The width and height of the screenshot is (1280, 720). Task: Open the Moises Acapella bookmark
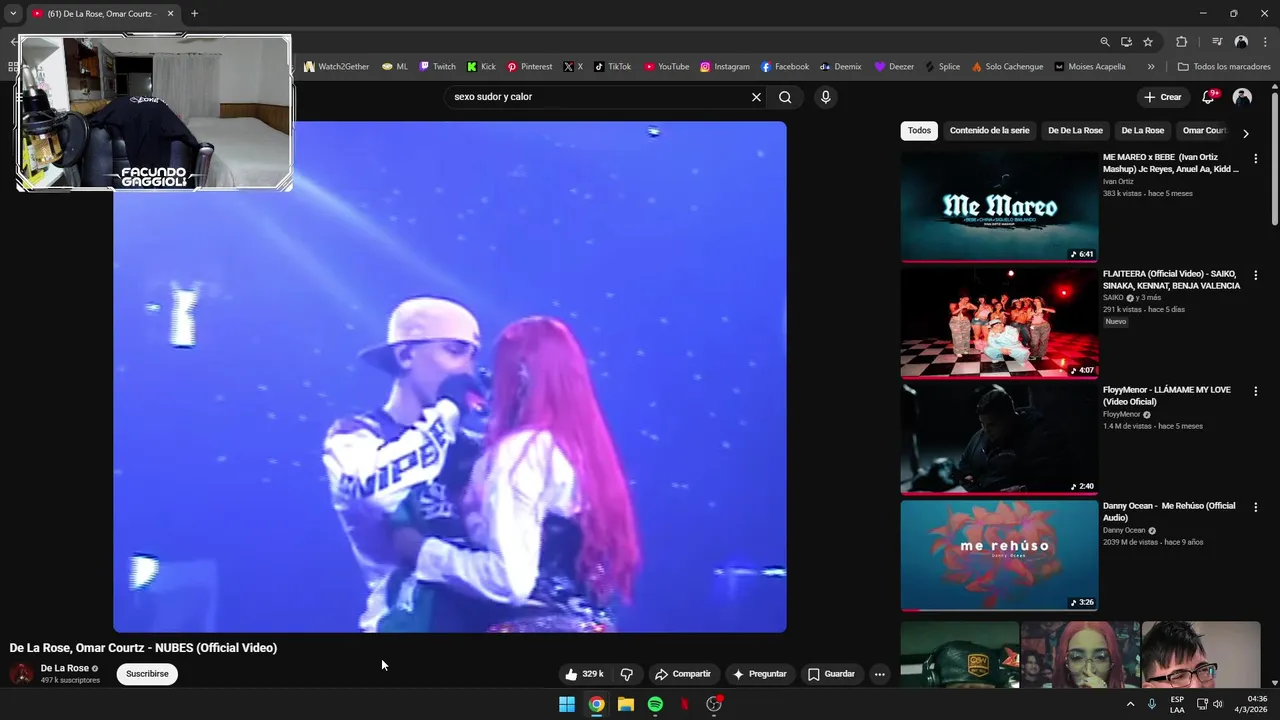click(1089, 67)
